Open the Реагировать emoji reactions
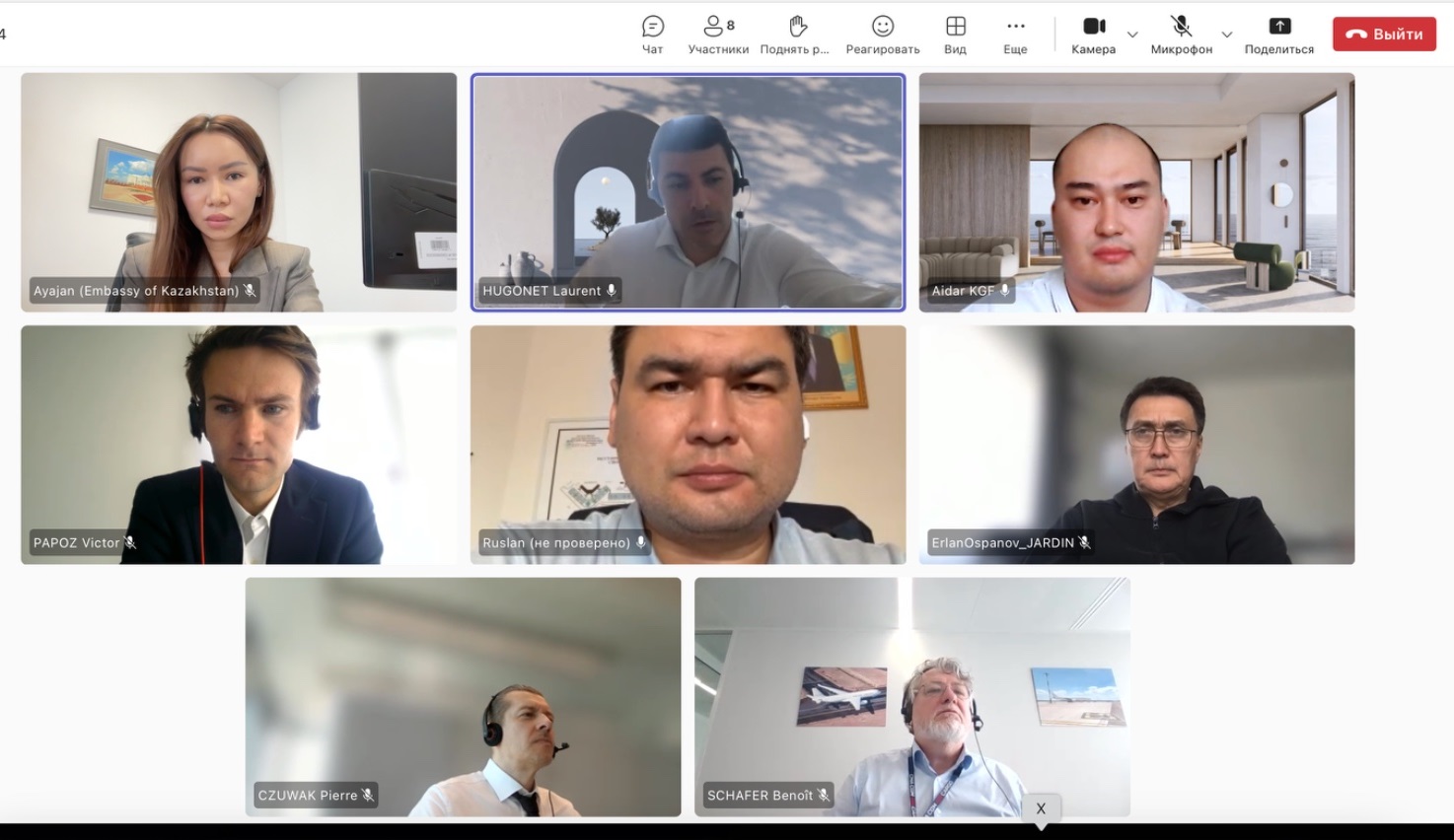This screenshot has height=840, width=1454. pyautogui.click(x=882, y=35)
